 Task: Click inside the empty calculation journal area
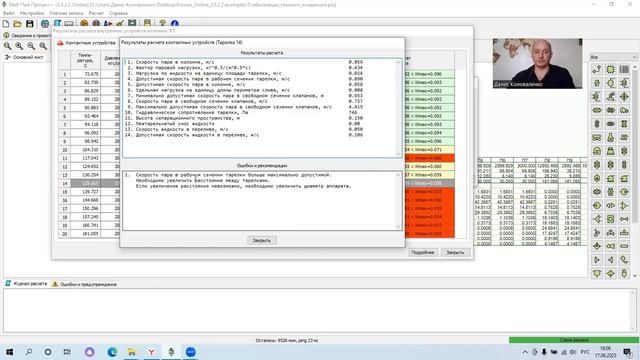(318, 310)
